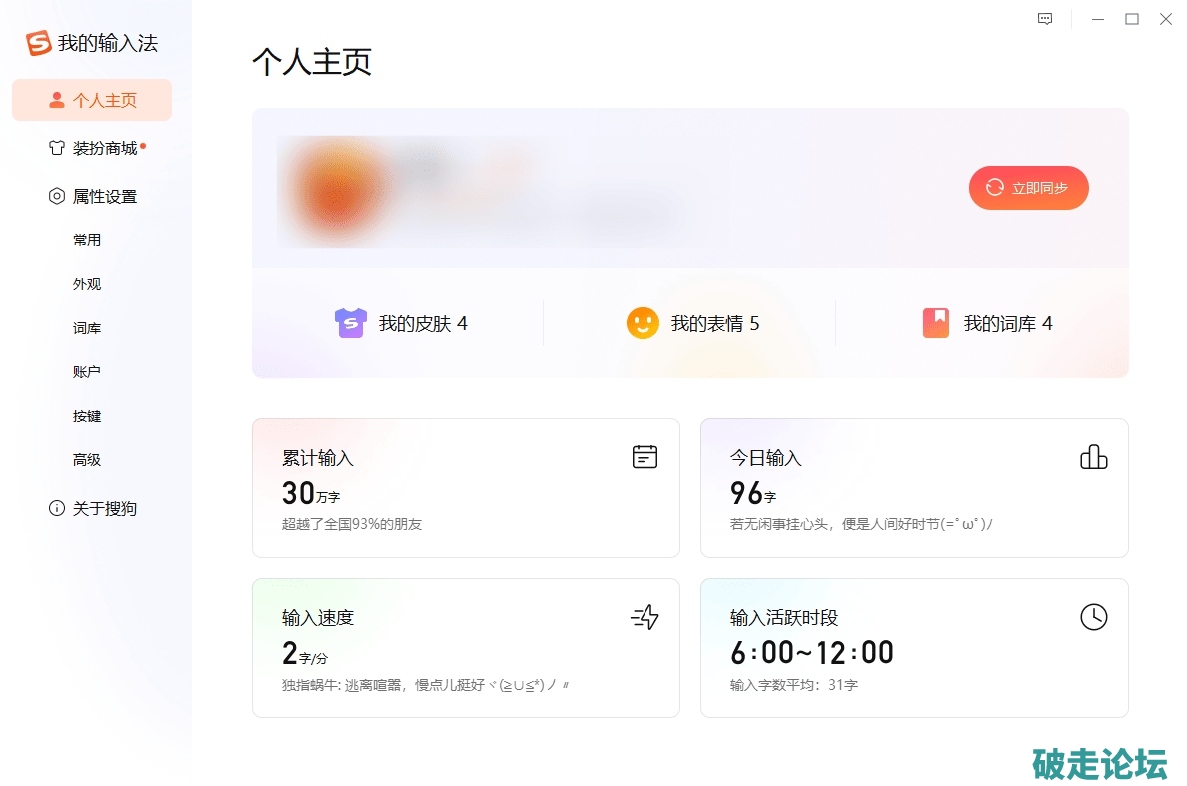Click the red bookmark 我的词库 icon
This screenshot has width=1187, height=786.
coord(935,323)
